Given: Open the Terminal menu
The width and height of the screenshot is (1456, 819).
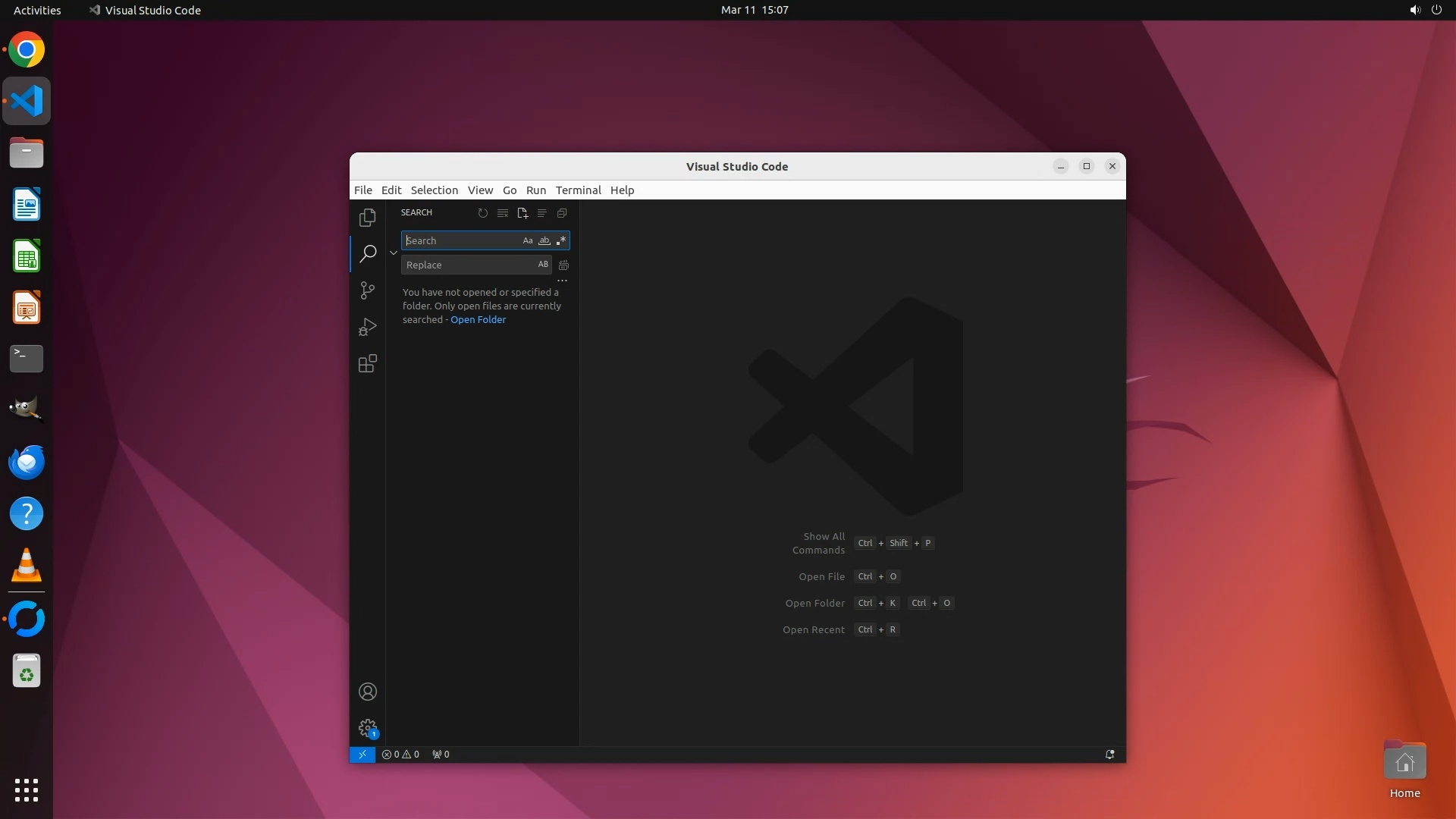Looking at the screenshot, I should click(x=578, y=190).
